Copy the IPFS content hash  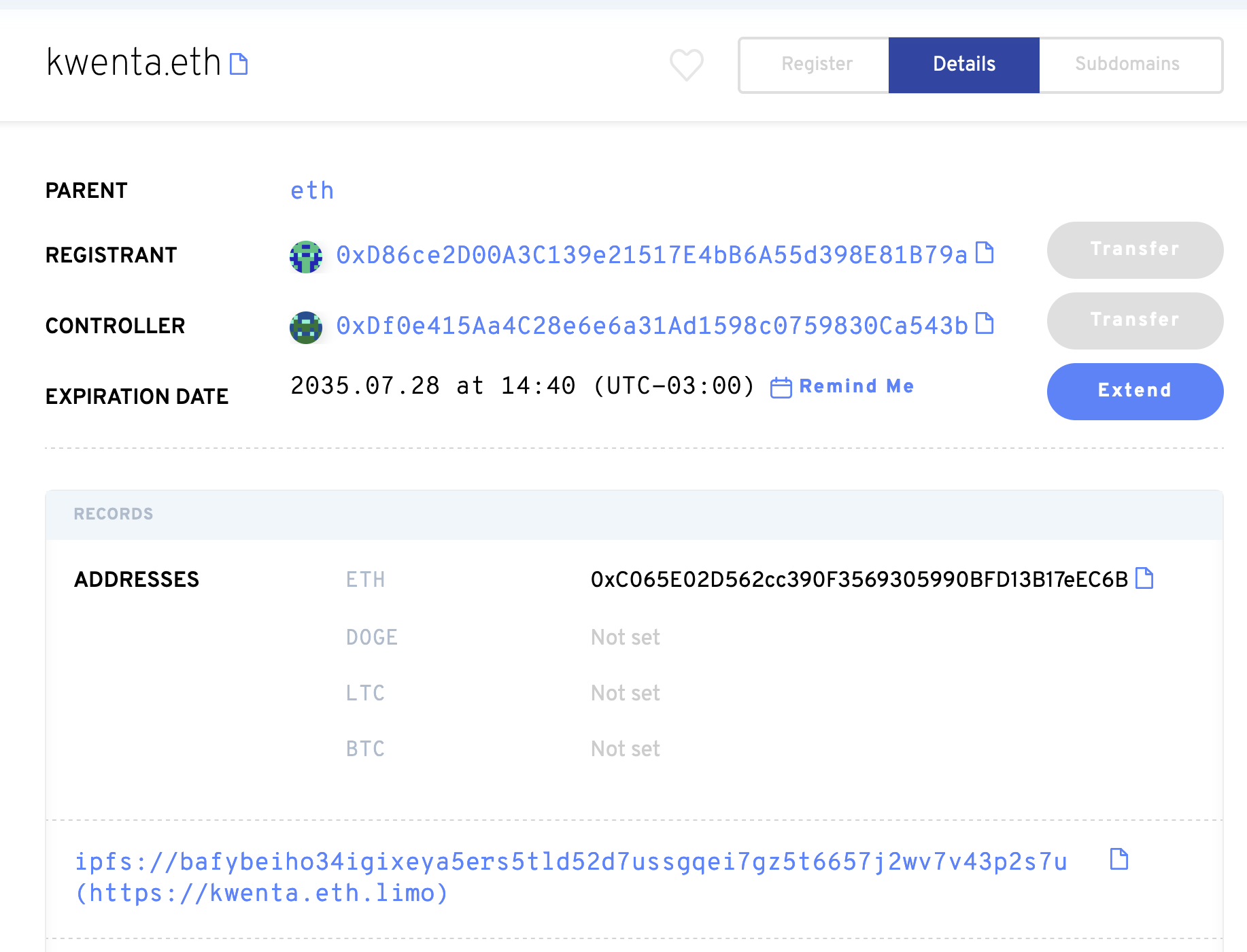pos(1118,860)
